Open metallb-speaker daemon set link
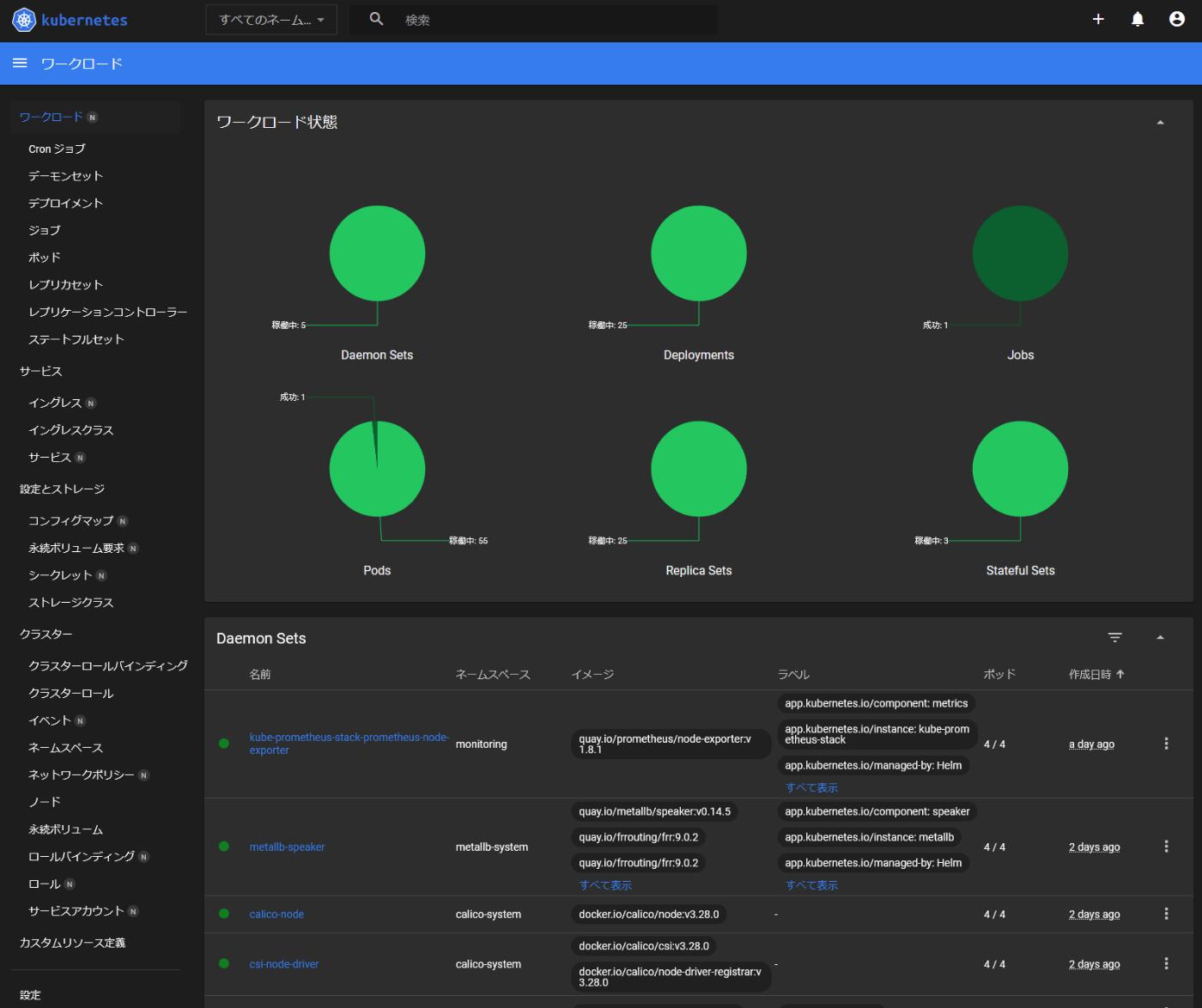This screenshot has width=1202, height=1008. (287, 847)
